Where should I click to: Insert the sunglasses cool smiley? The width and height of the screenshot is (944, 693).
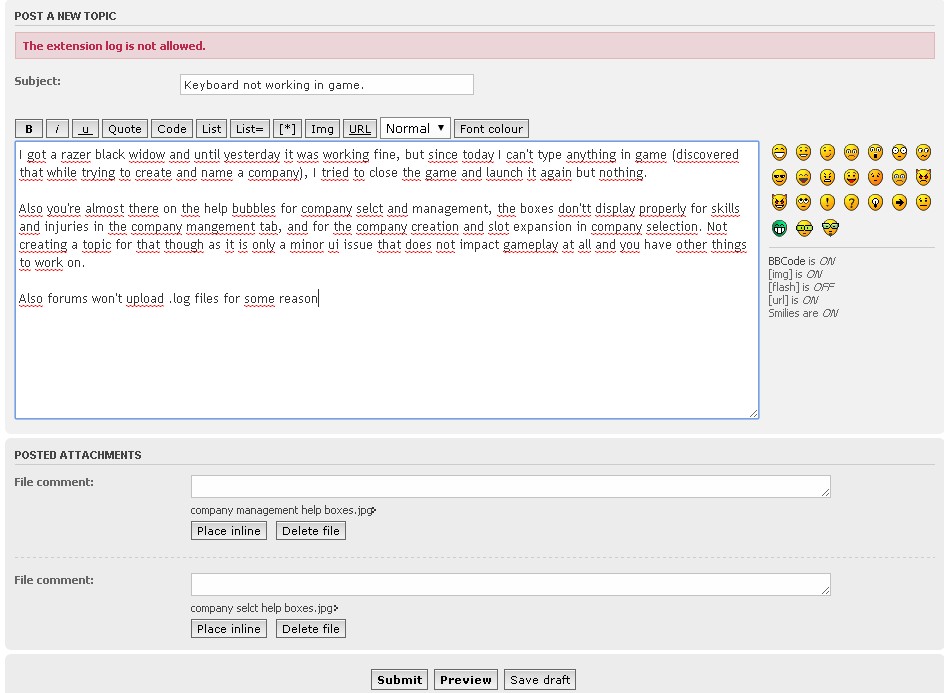click(780, 177)
